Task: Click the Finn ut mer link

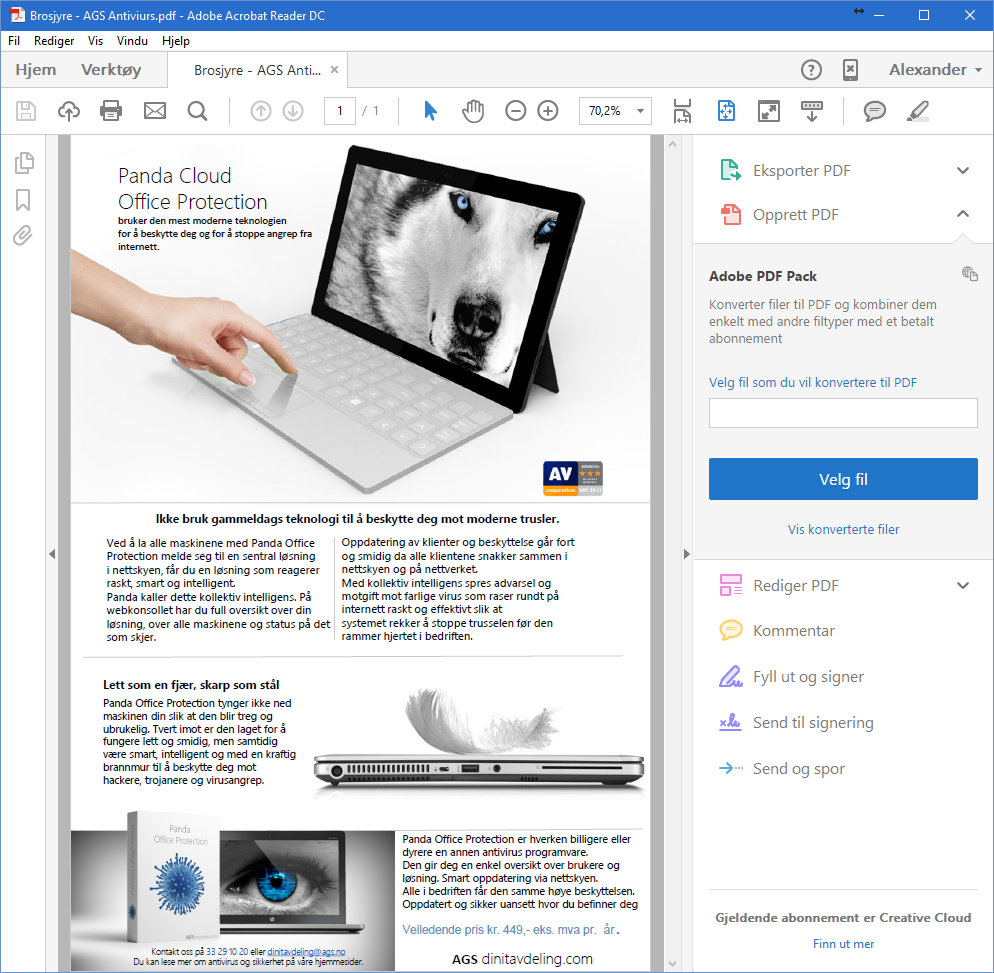Action: [843, 944]
